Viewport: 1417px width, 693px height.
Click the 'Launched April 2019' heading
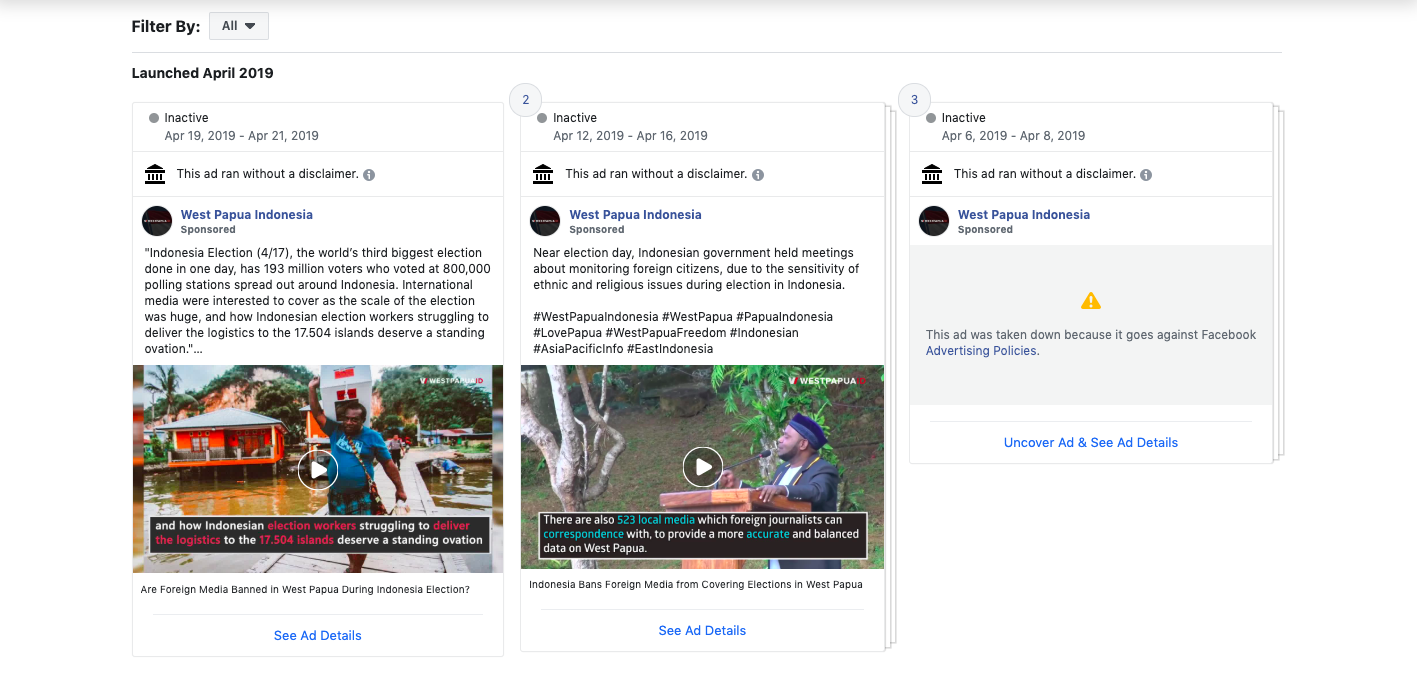tap(202, 73)
